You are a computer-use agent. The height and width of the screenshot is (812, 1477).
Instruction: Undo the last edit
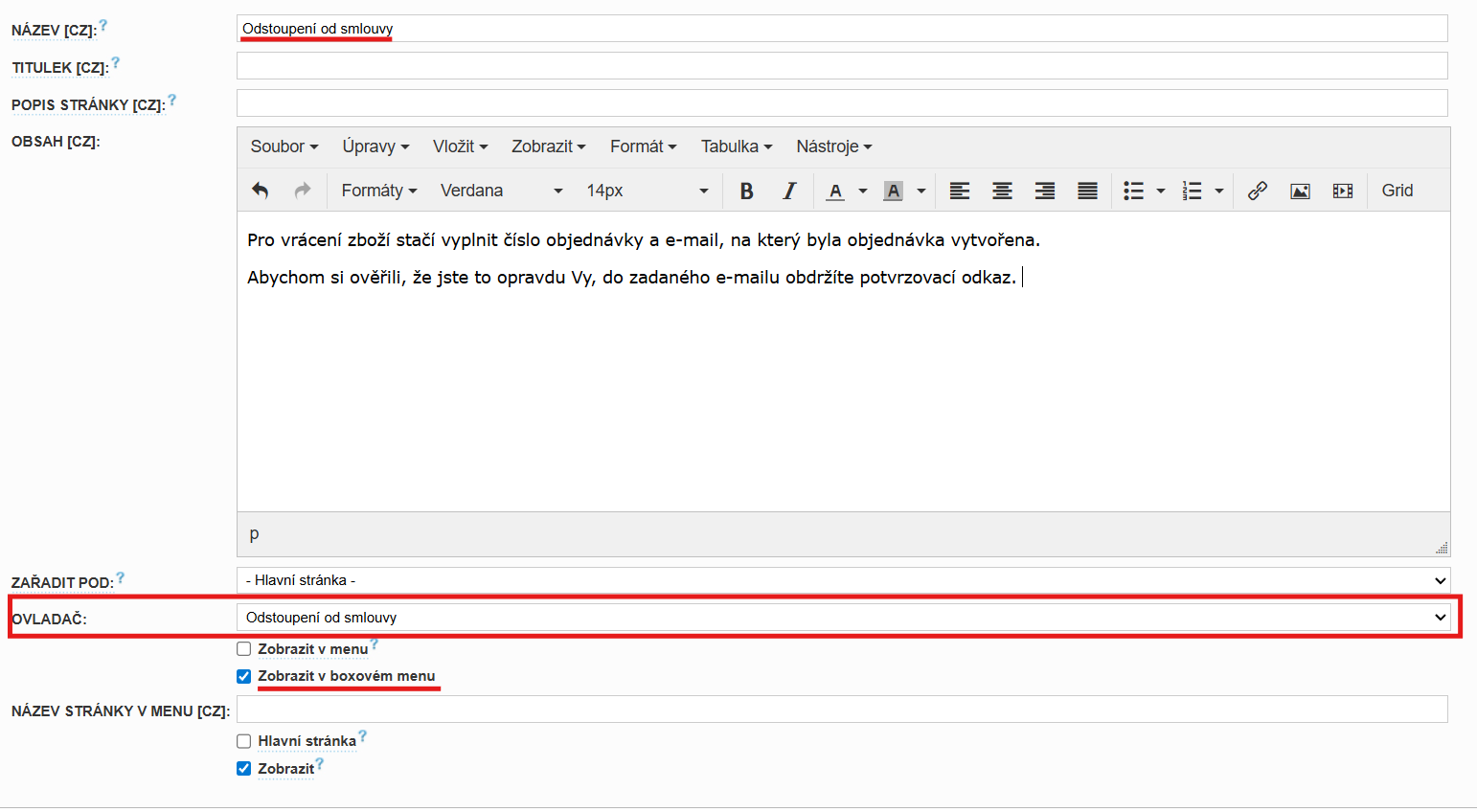click(x=260, y=191)
